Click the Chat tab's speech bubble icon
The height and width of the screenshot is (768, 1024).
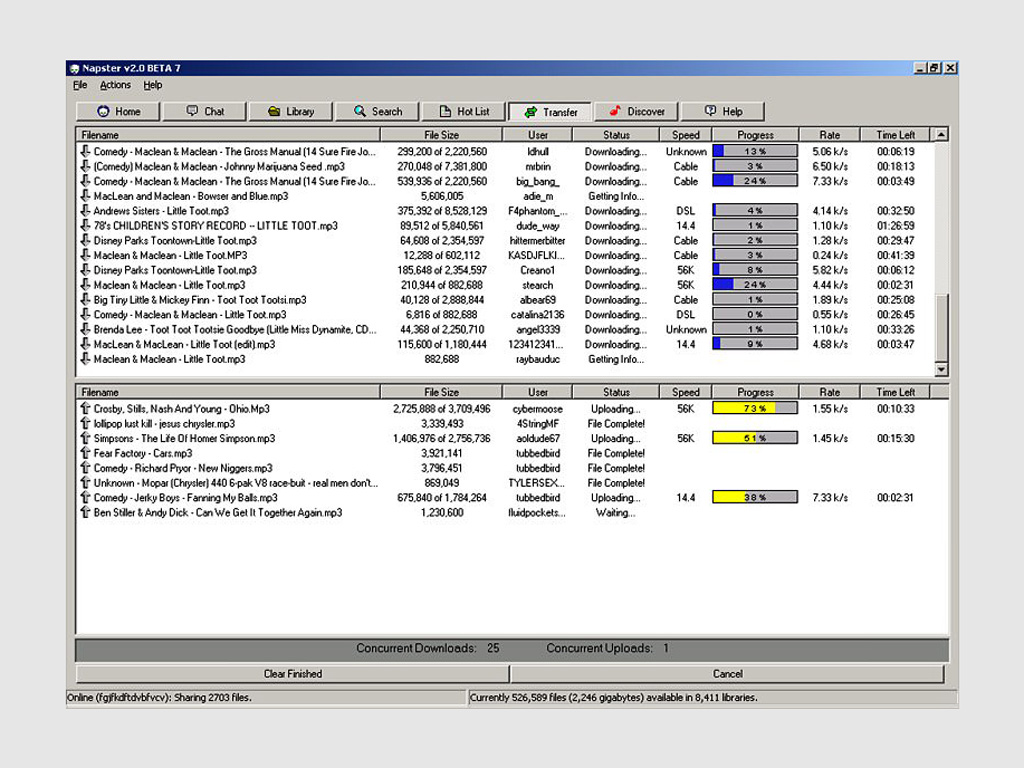192,111
